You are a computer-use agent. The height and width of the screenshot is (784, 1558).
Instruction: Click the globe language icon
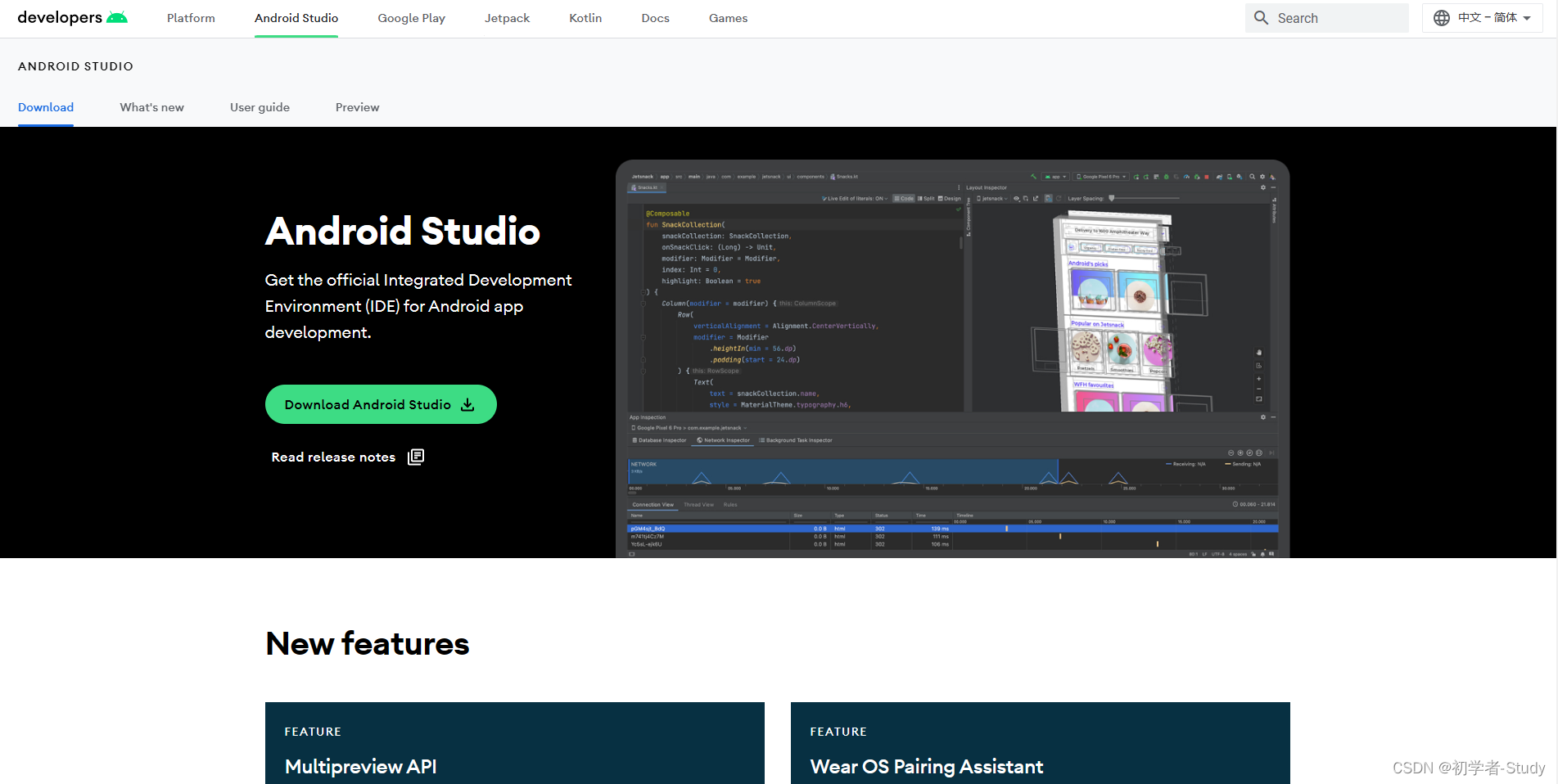(x=1442, y=18)
